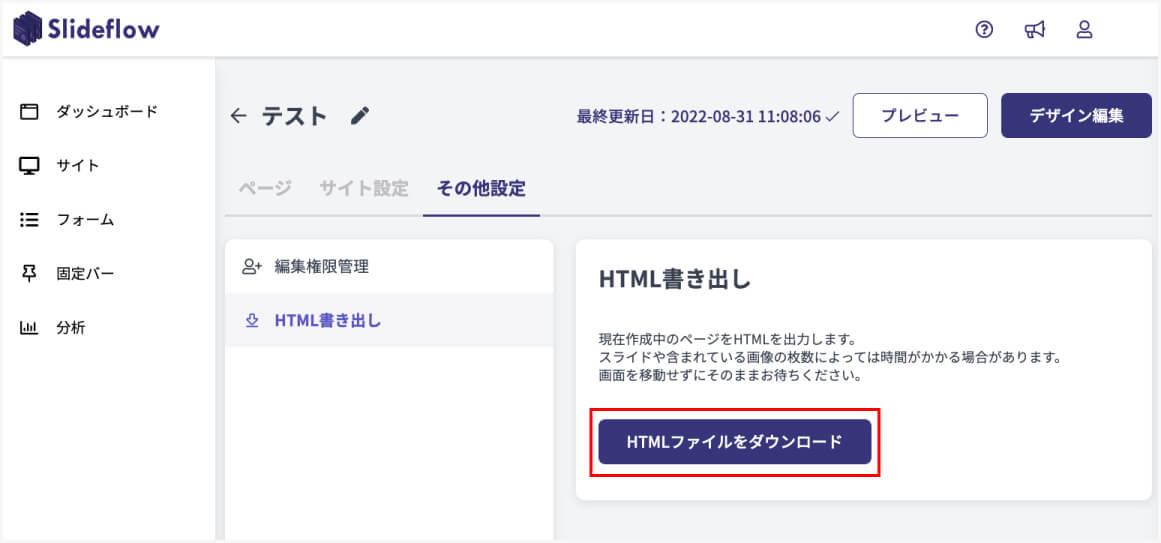Click the help question mark icon
This screenshot has width=1161, height=543.
pos(984,30)
